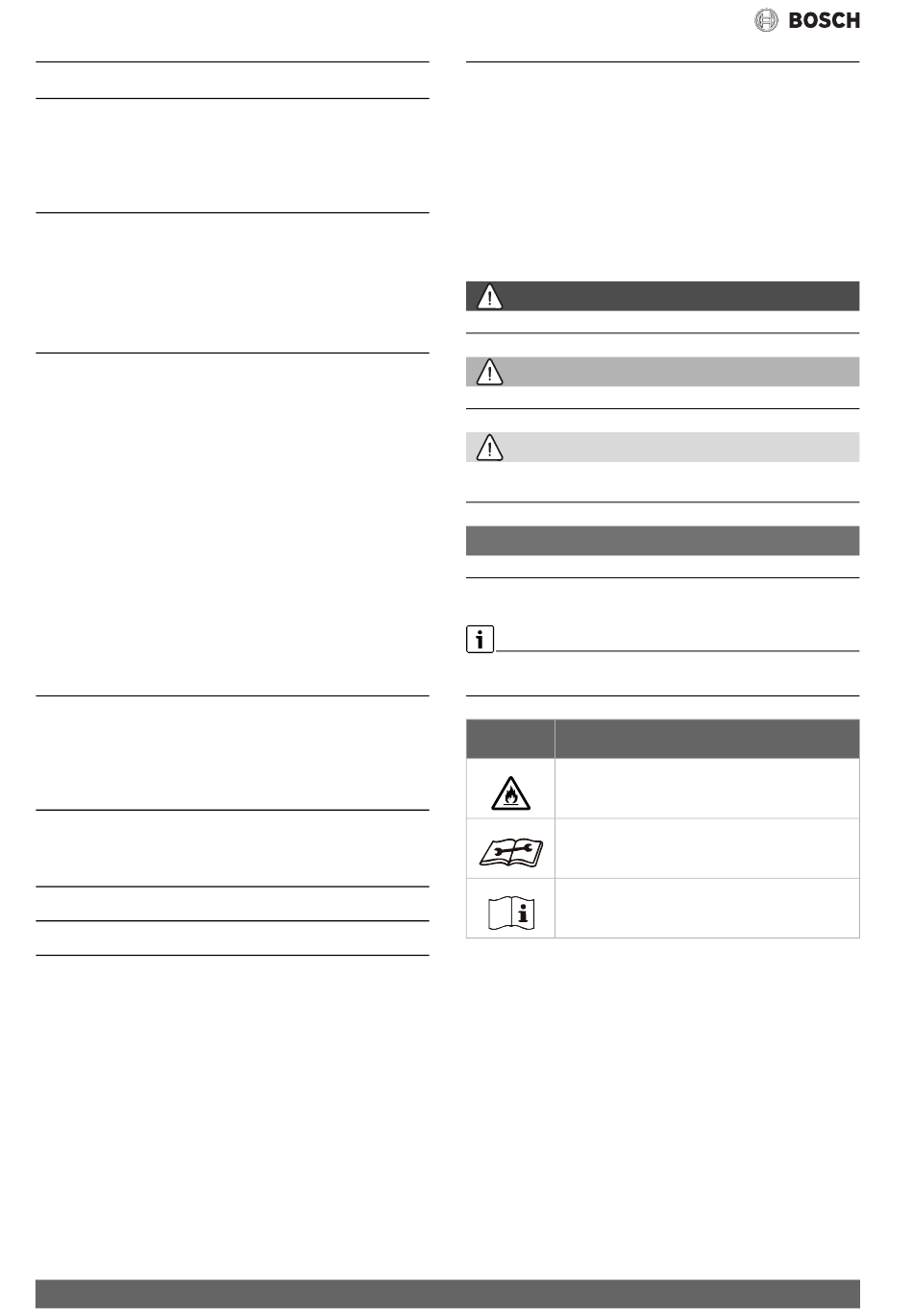Click the description cell beside the flame symbol
The image size is (913, 1316).
click(707, 790)
